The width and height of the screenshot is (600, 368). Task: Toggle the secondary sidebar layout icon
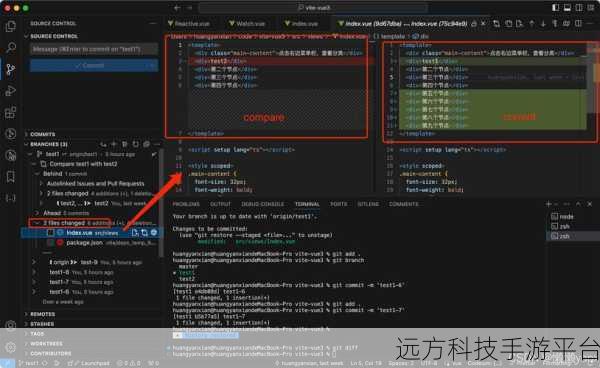pyautogui.click(x=579, y=8)
